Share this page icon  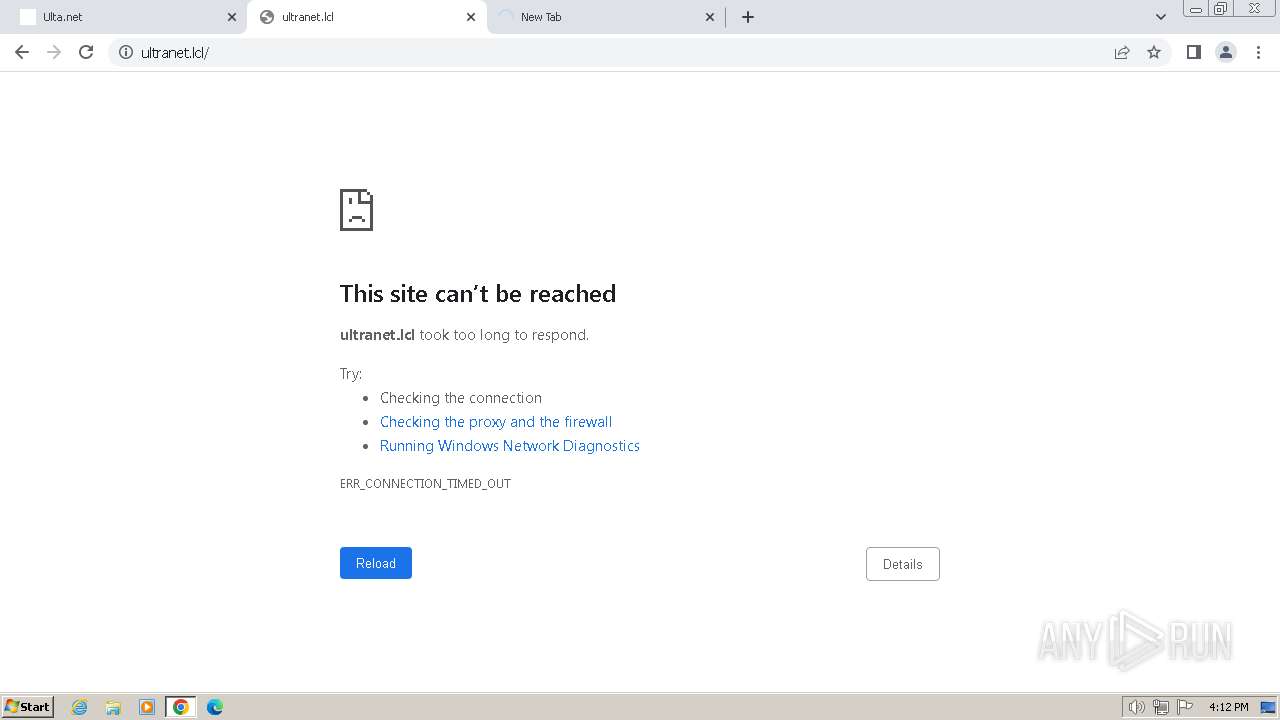point(1122,52)
